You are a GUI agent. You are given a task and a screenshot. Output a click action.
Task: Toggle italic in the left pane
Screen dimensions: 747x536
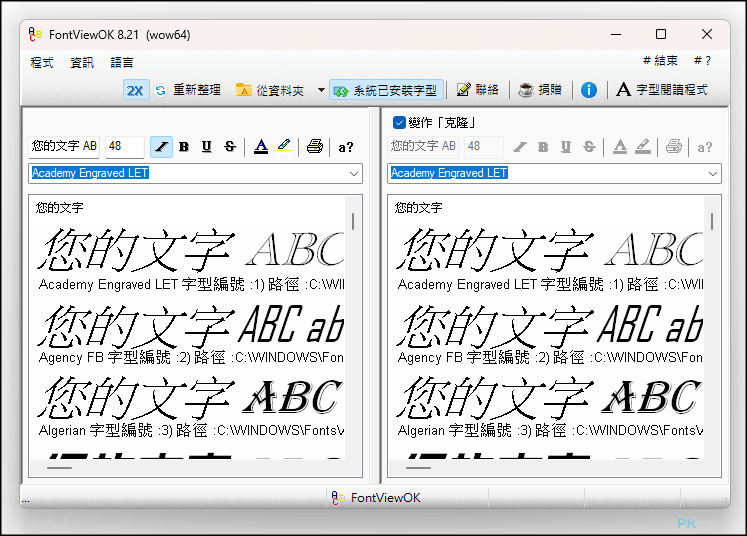point(161,147)
